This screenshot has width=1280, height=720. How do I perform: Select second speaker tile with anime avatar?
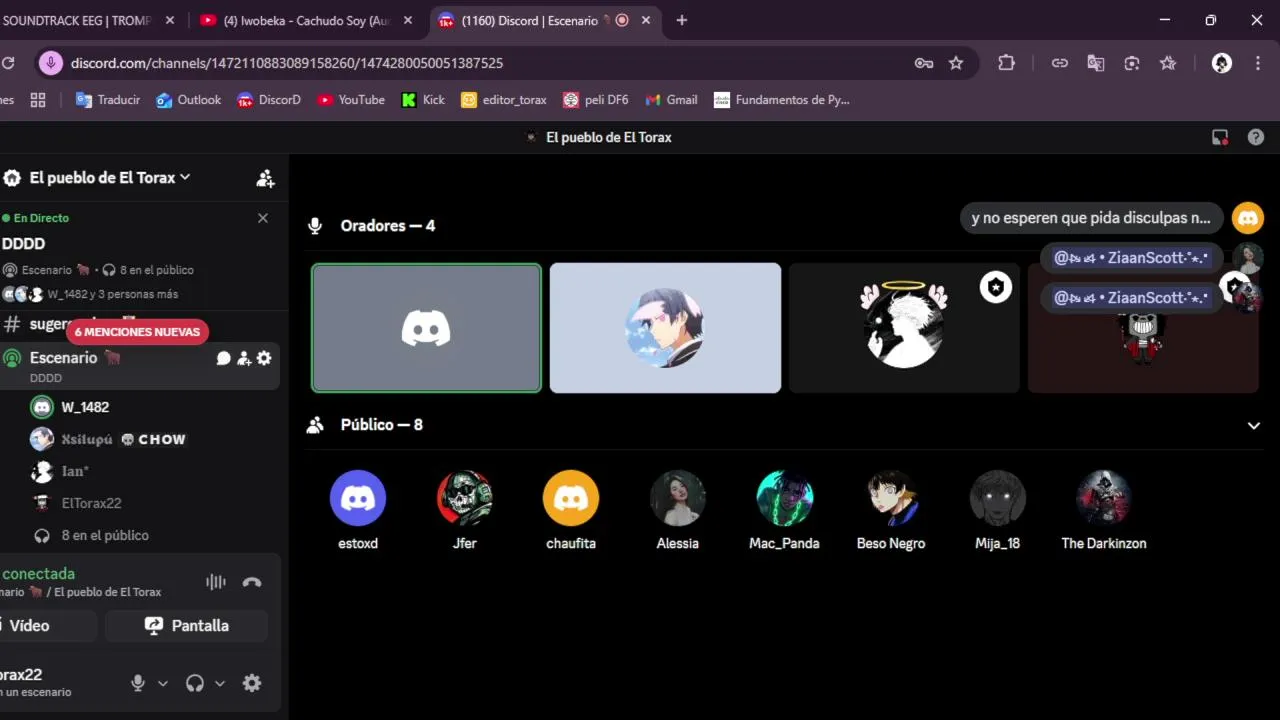[665, 328]
